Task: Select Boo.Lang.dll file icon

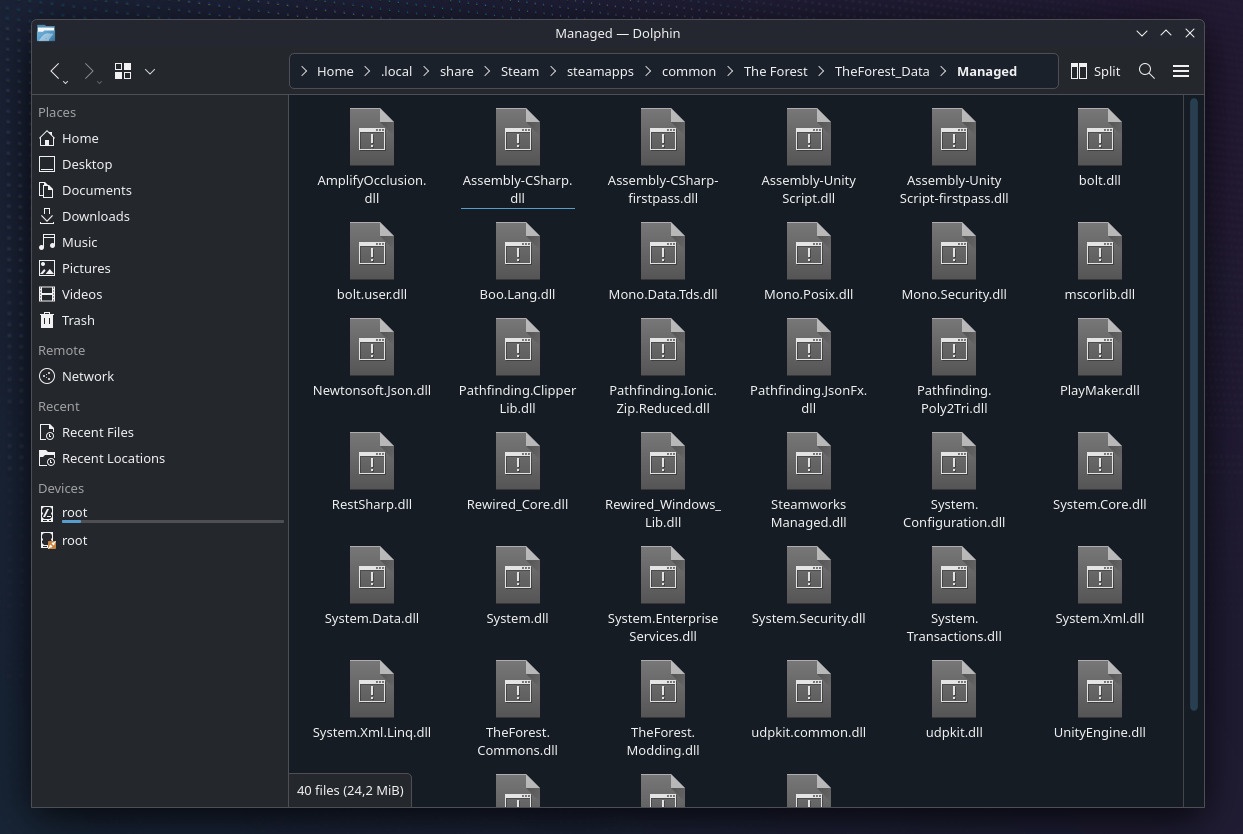Action: (x=518, y=251)
